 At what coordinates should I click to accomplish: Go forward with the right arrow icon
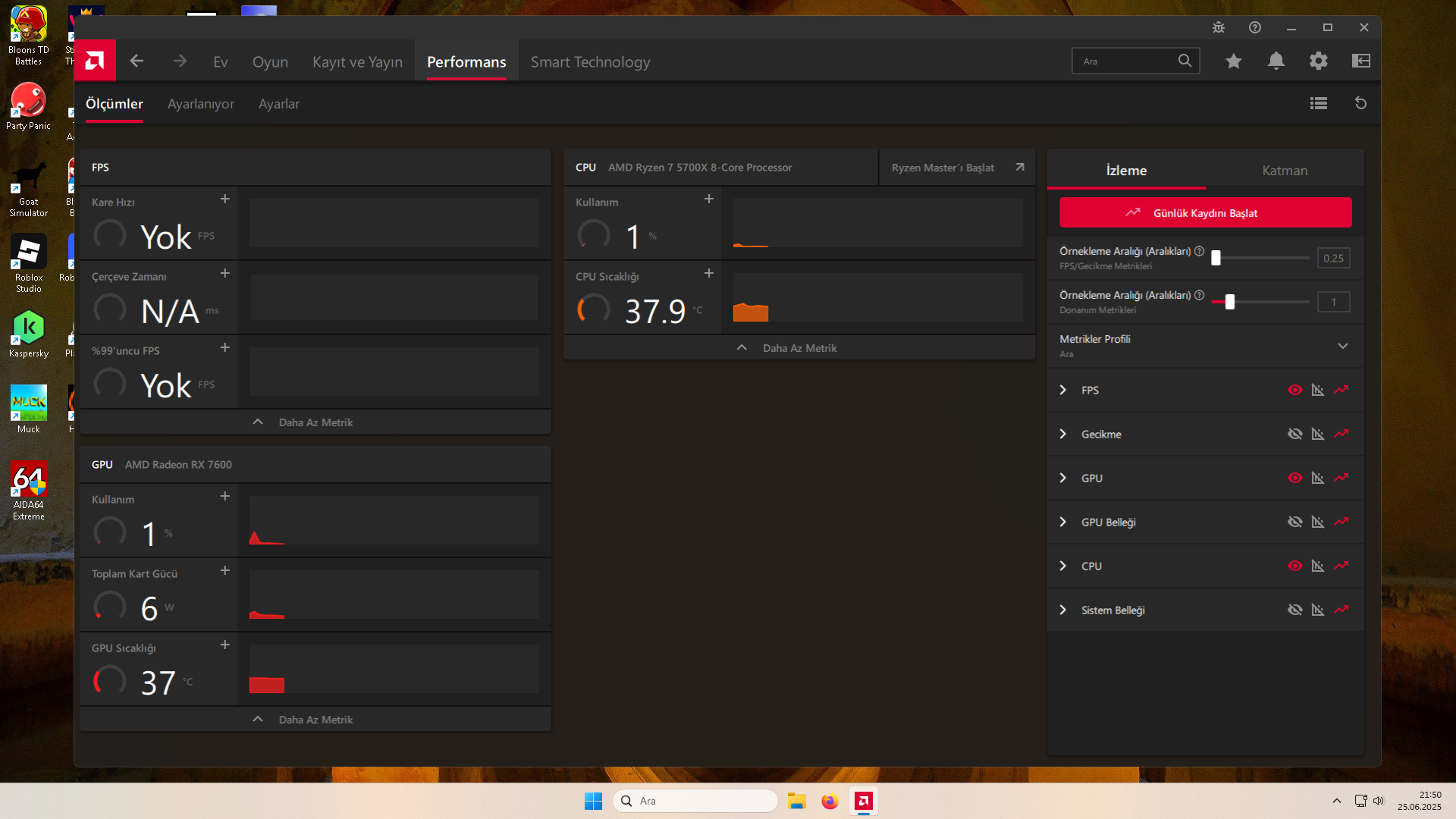(x=180, y=61)
